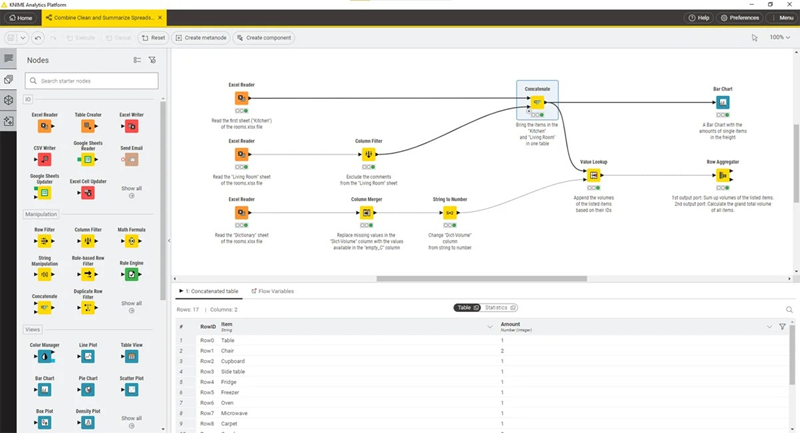The image size is (800, 440).
Task: Select the Rule Engine node
Action: coord(131,275)
